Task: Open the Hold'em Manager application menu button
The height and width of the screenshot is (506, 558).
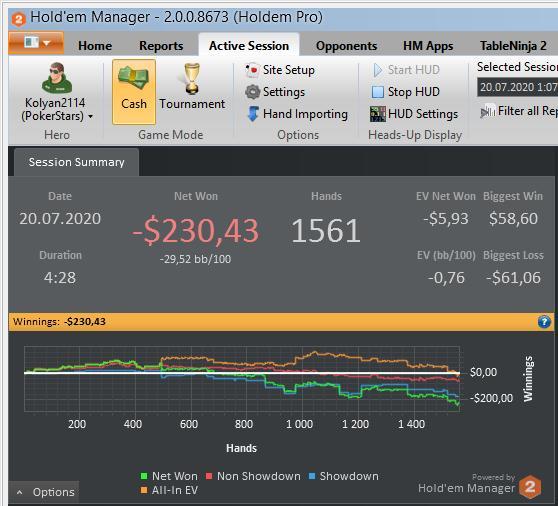Action: coord(36,43)
